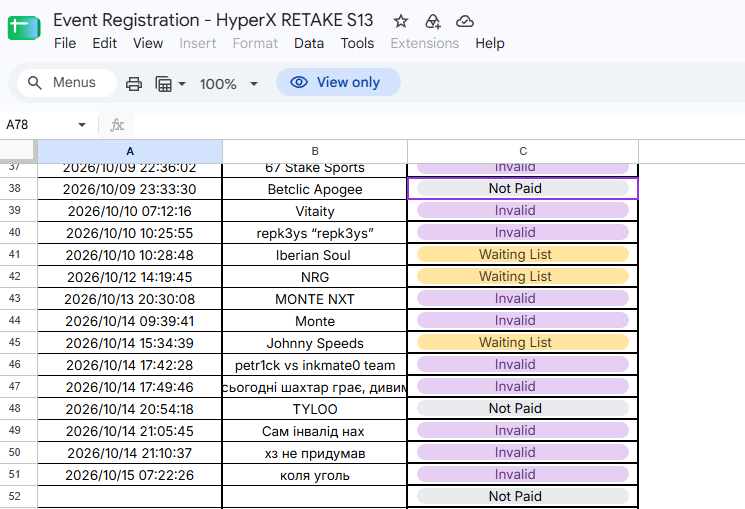Open the Waiting List dropdown for Johnny Speeds
Viewport: 745px width, 509px height.
pos(523,342)
